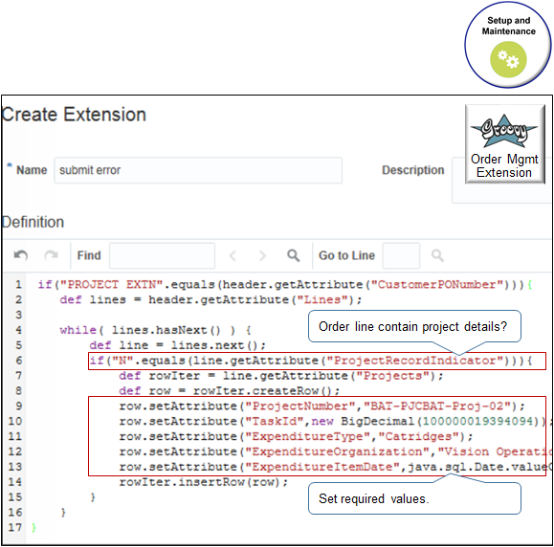This screenshot has width=554, height=547.
Task: Click line number 3 in the gutter
Action: [x=18, y=315]
